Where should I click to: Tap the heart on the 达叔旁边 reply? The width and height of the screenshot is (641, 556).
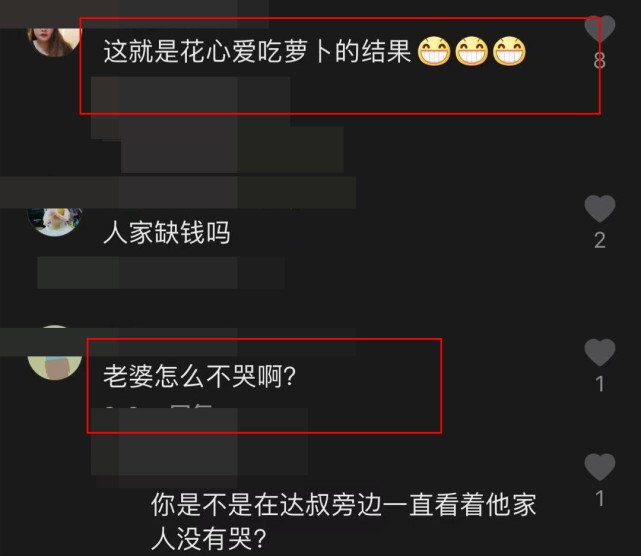tap(600, 467)
